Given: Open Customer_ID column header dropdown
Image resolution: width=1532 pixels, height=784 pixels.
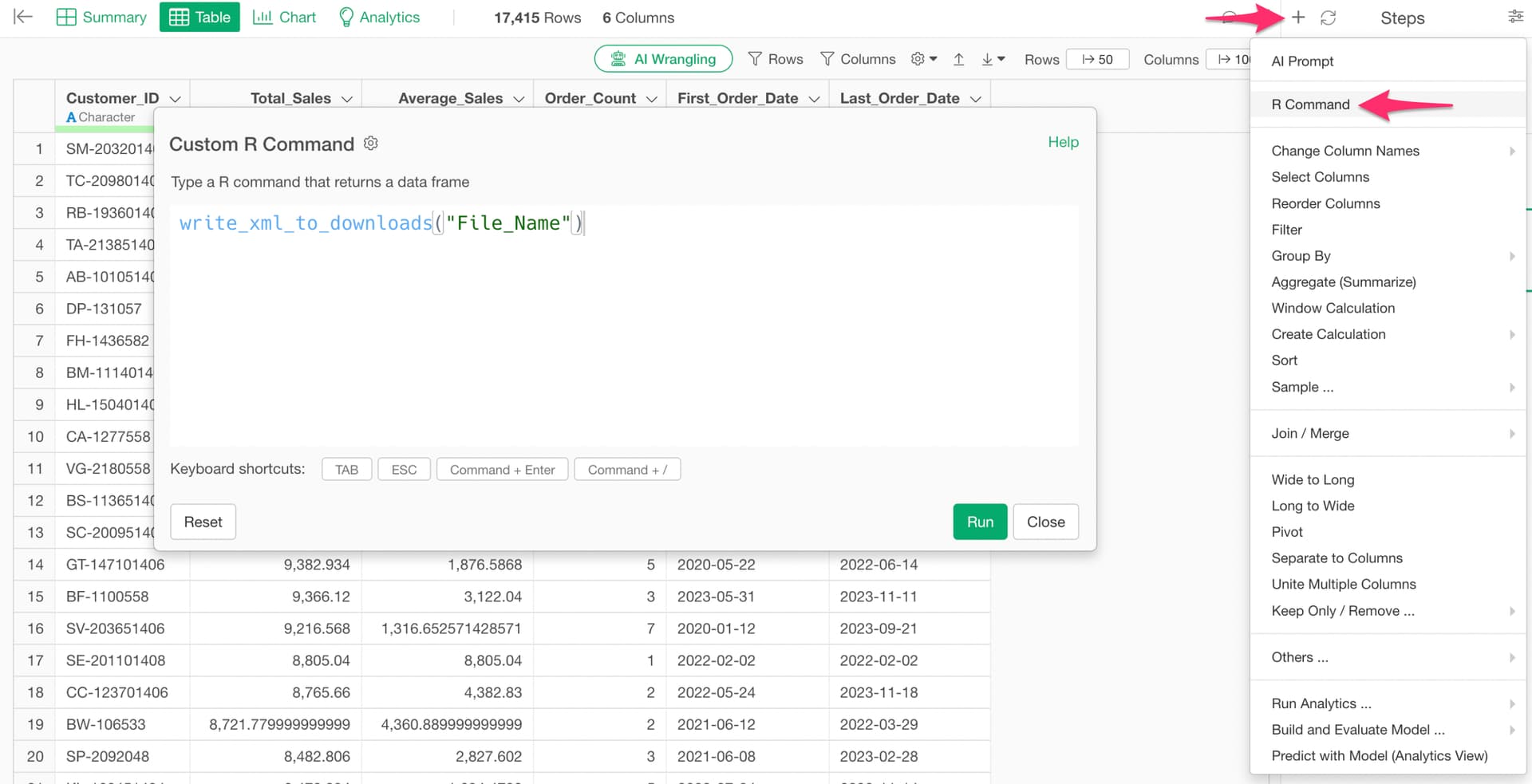Looking at the screenshot, I should pos(176,99).
